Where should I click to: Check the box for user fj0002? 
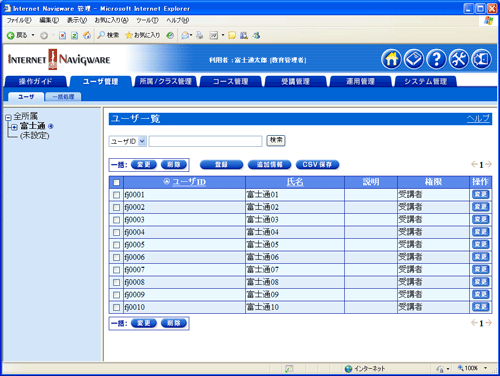pos(116,207)
